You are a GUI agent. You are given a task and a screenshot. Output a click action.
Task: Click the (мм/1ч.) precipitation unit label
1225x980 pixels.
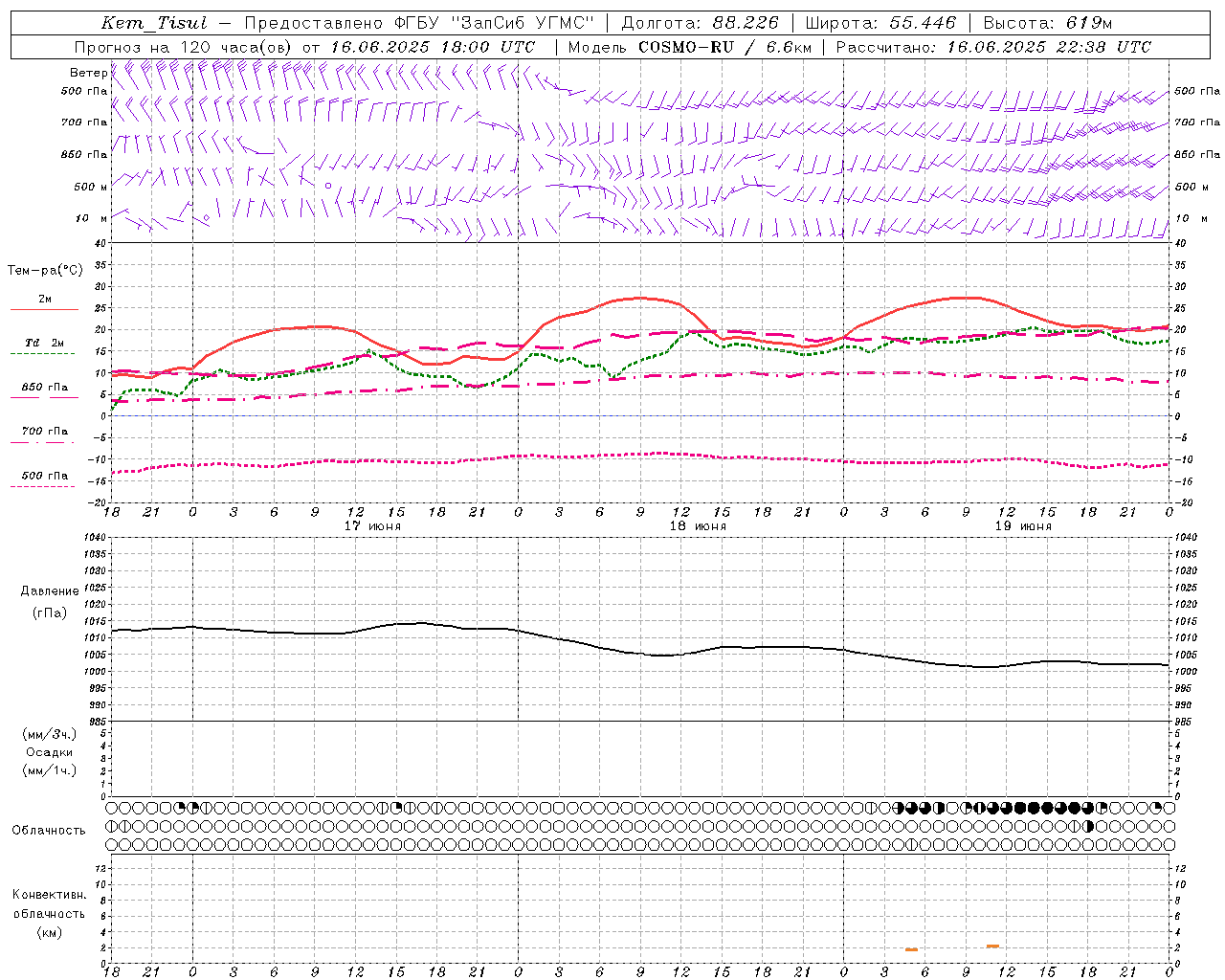[50, 770]
